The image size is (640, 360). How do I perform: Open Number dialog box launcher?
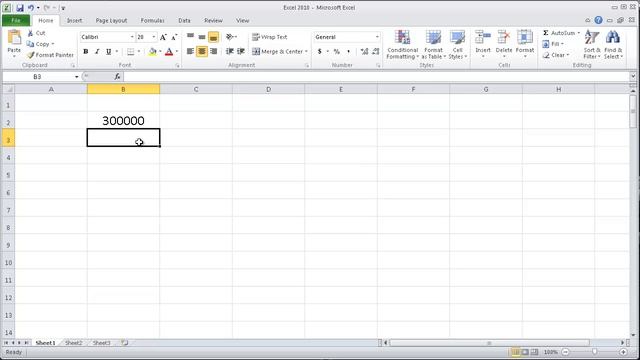pos(378,65)
